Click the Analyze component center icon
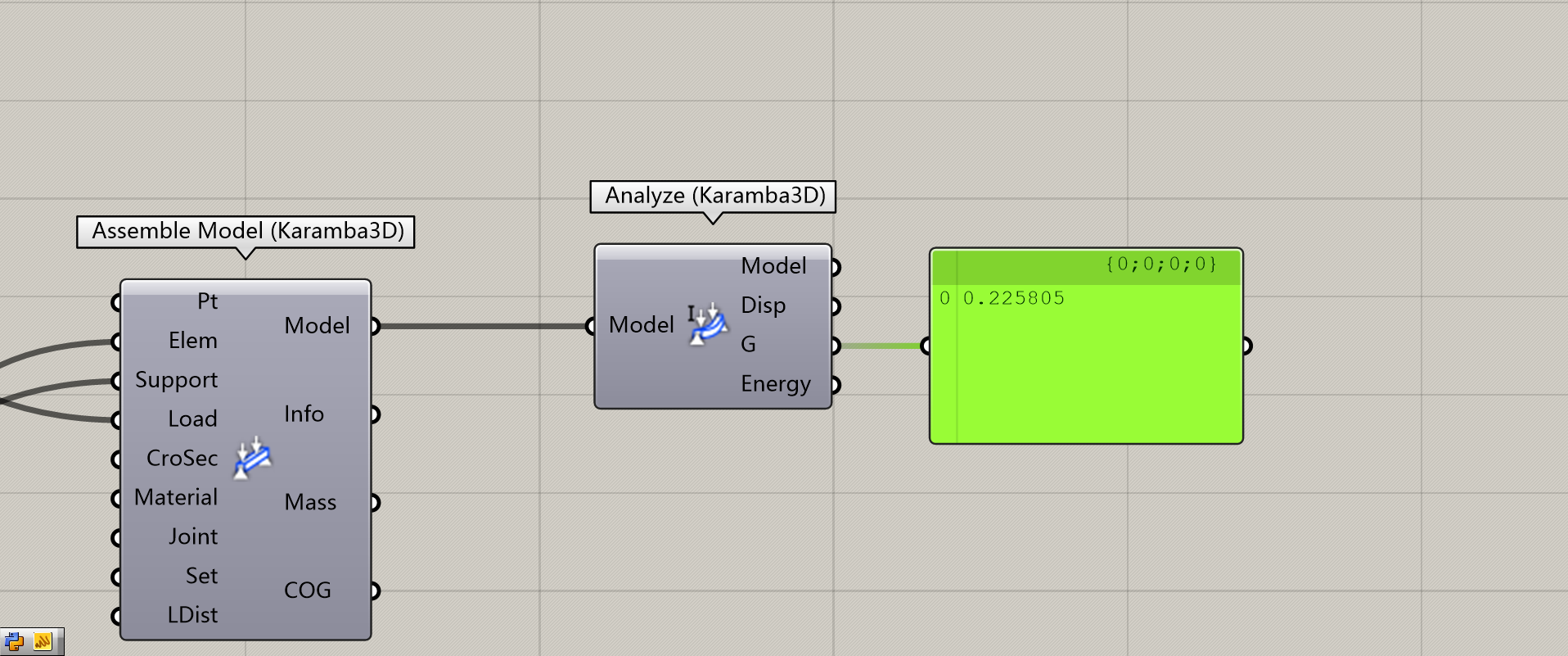 pyautogui.click(x=708, y=324)
